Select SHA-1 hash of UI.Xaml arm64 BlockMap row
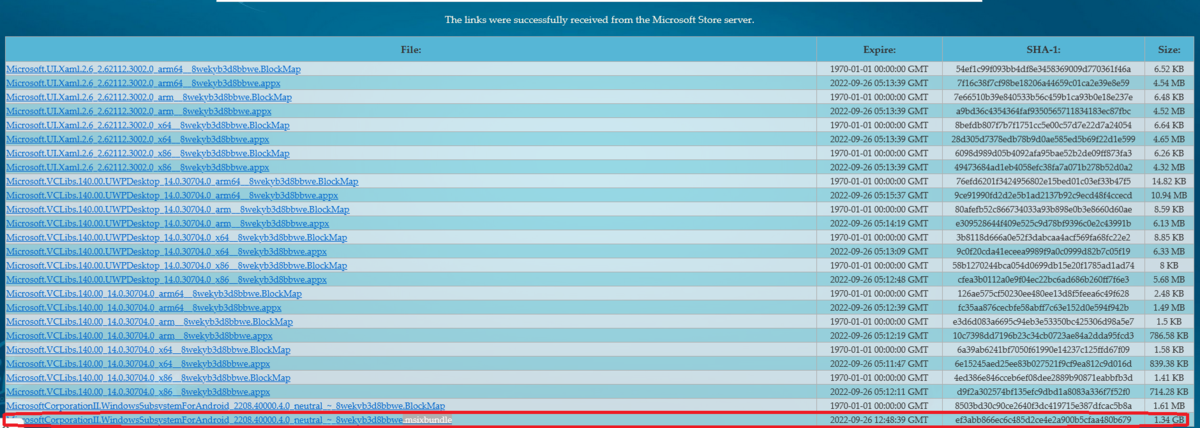The height and width of the screenshot is (428, 1200). [1043, 69]
